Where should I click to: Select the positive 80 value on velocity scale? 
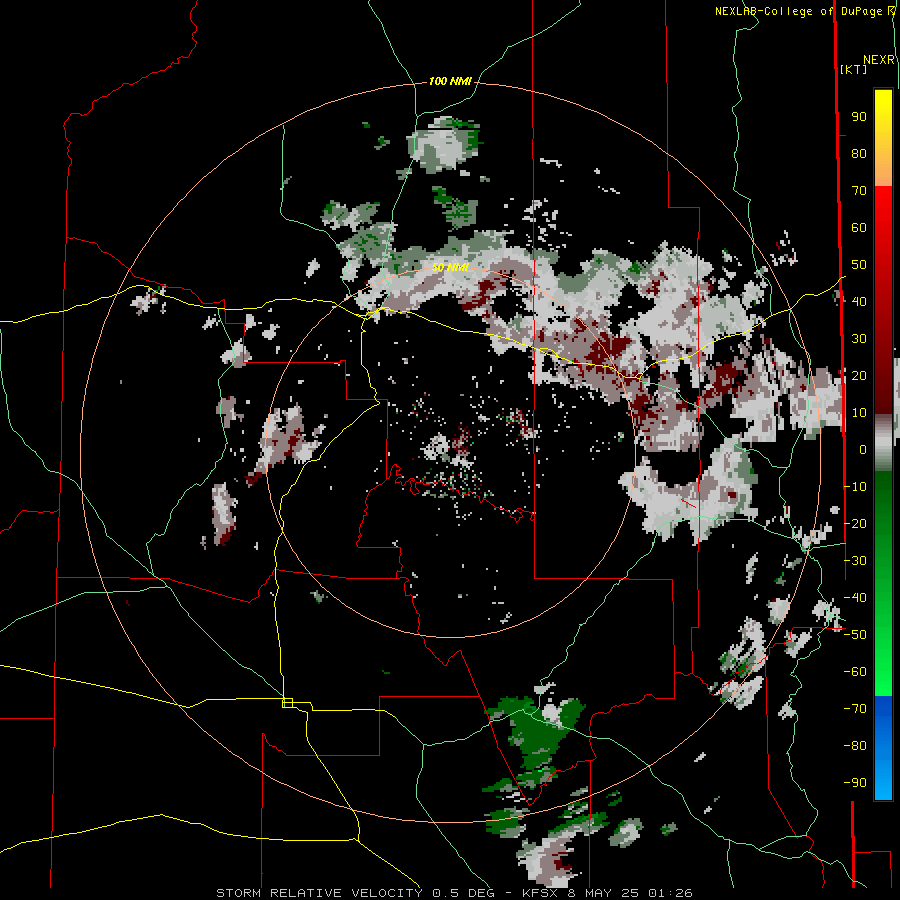tap(859, 154)
